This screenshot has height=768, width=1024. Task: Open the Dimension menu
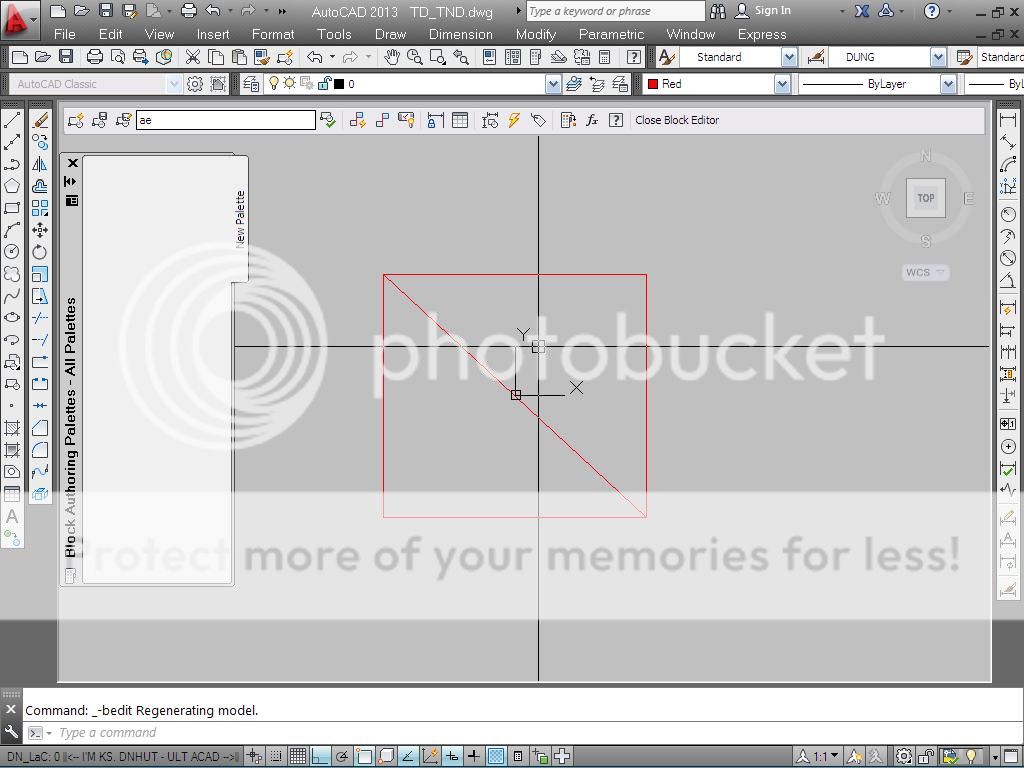(460, 34)
